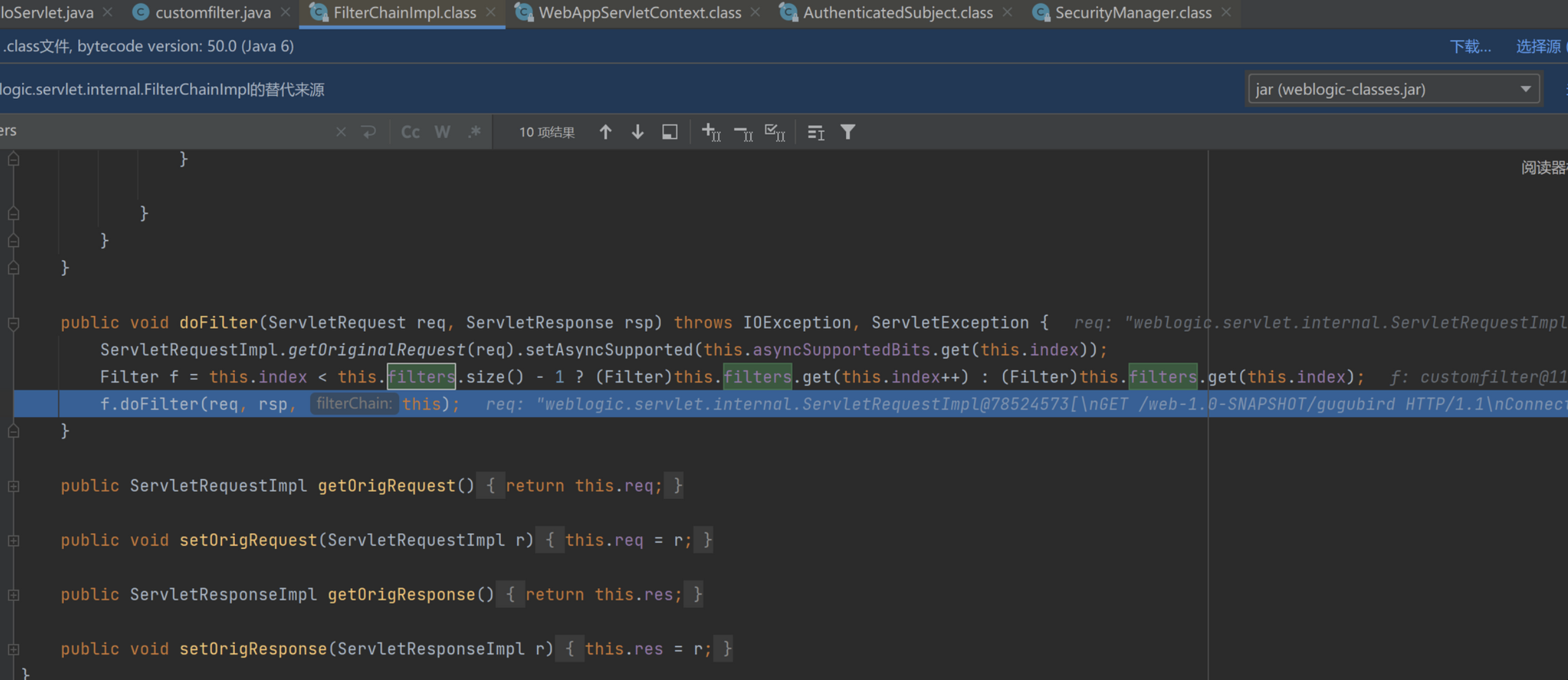Jump to previous search occurrence
Screen dimensions: 1568x680
[605, 132]
